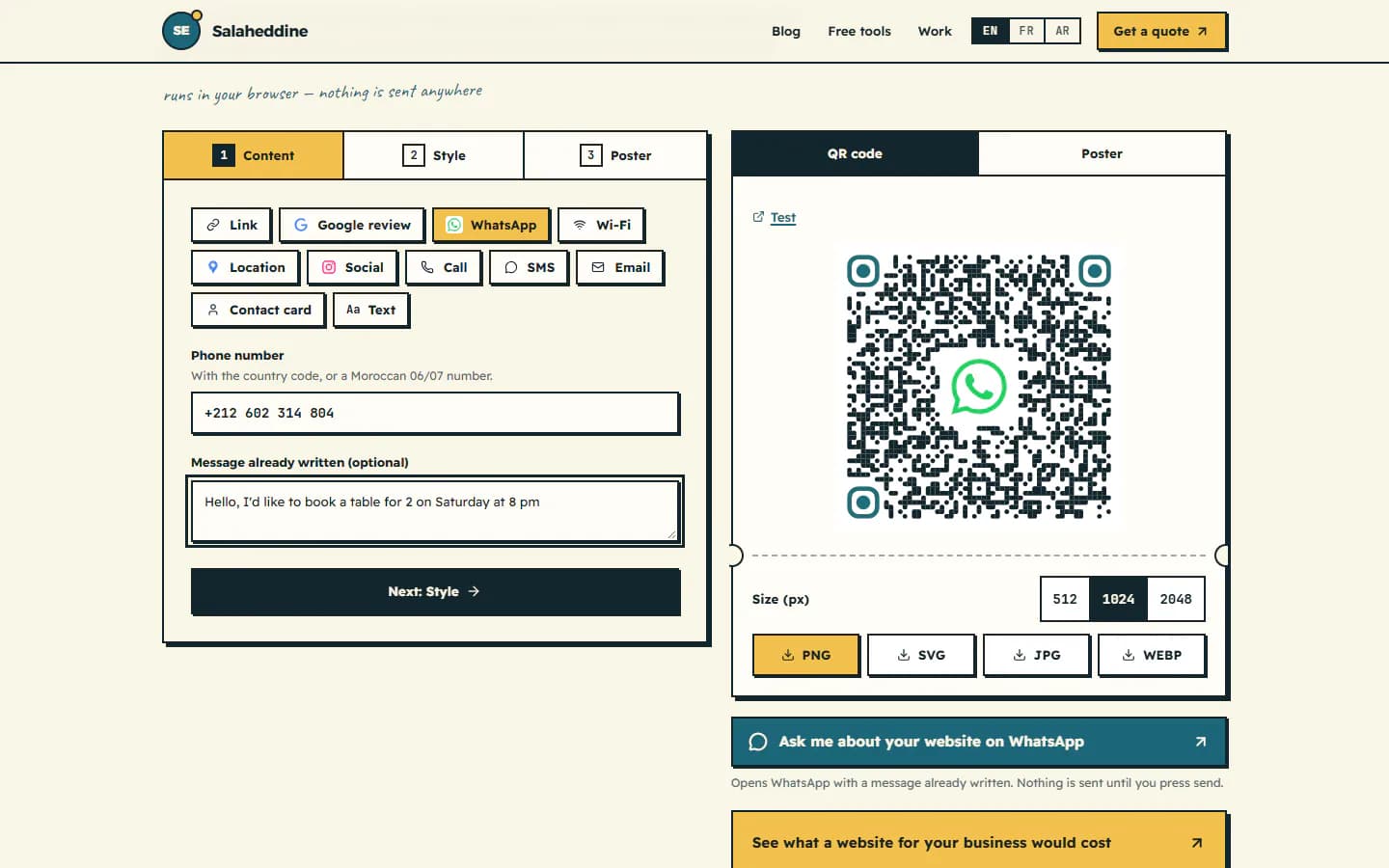Select the SMS QR type
1389x868 pixels.
(x=529, y=267)
